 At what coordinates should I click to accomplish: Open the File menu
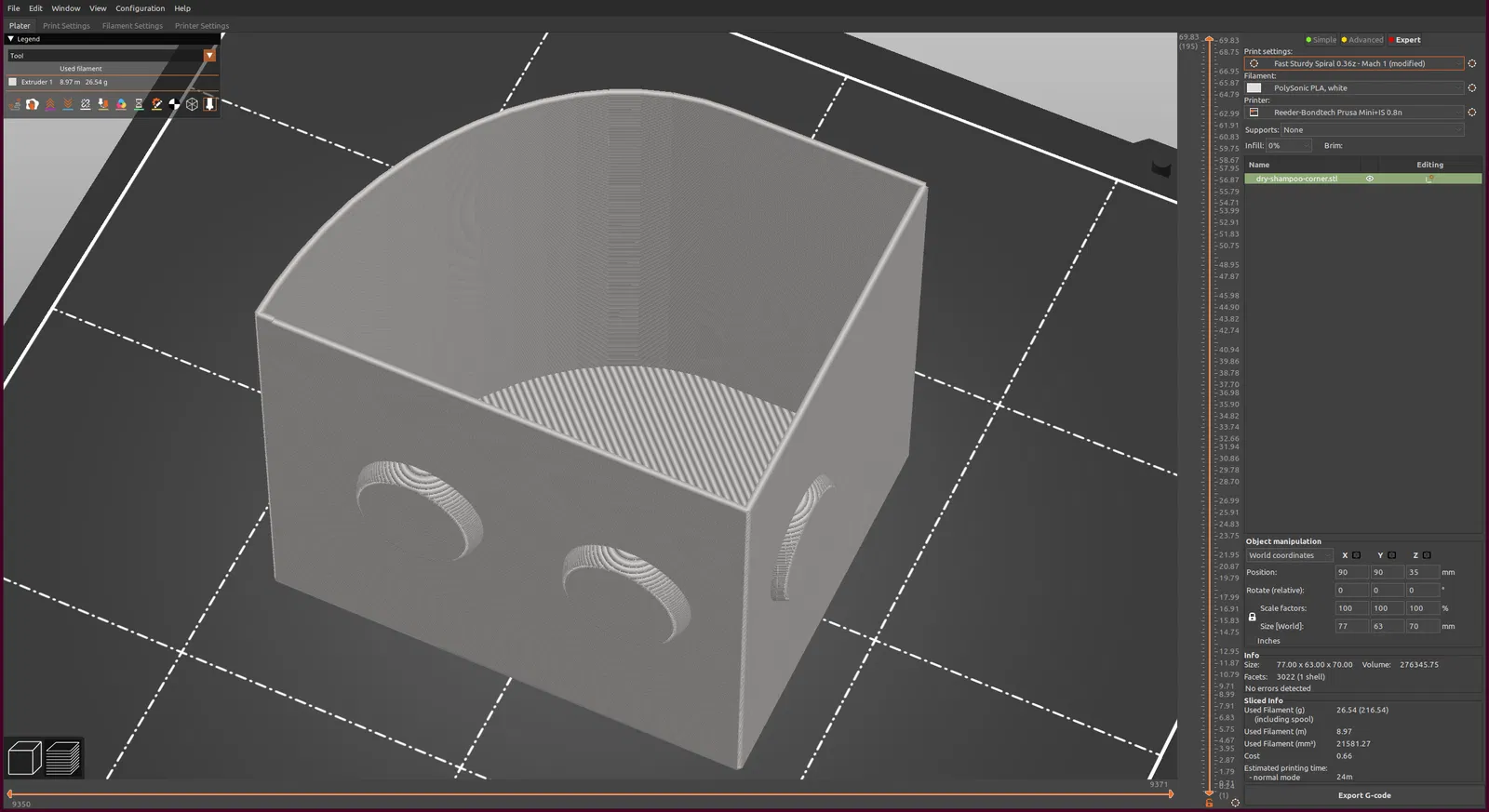(14, 8)
